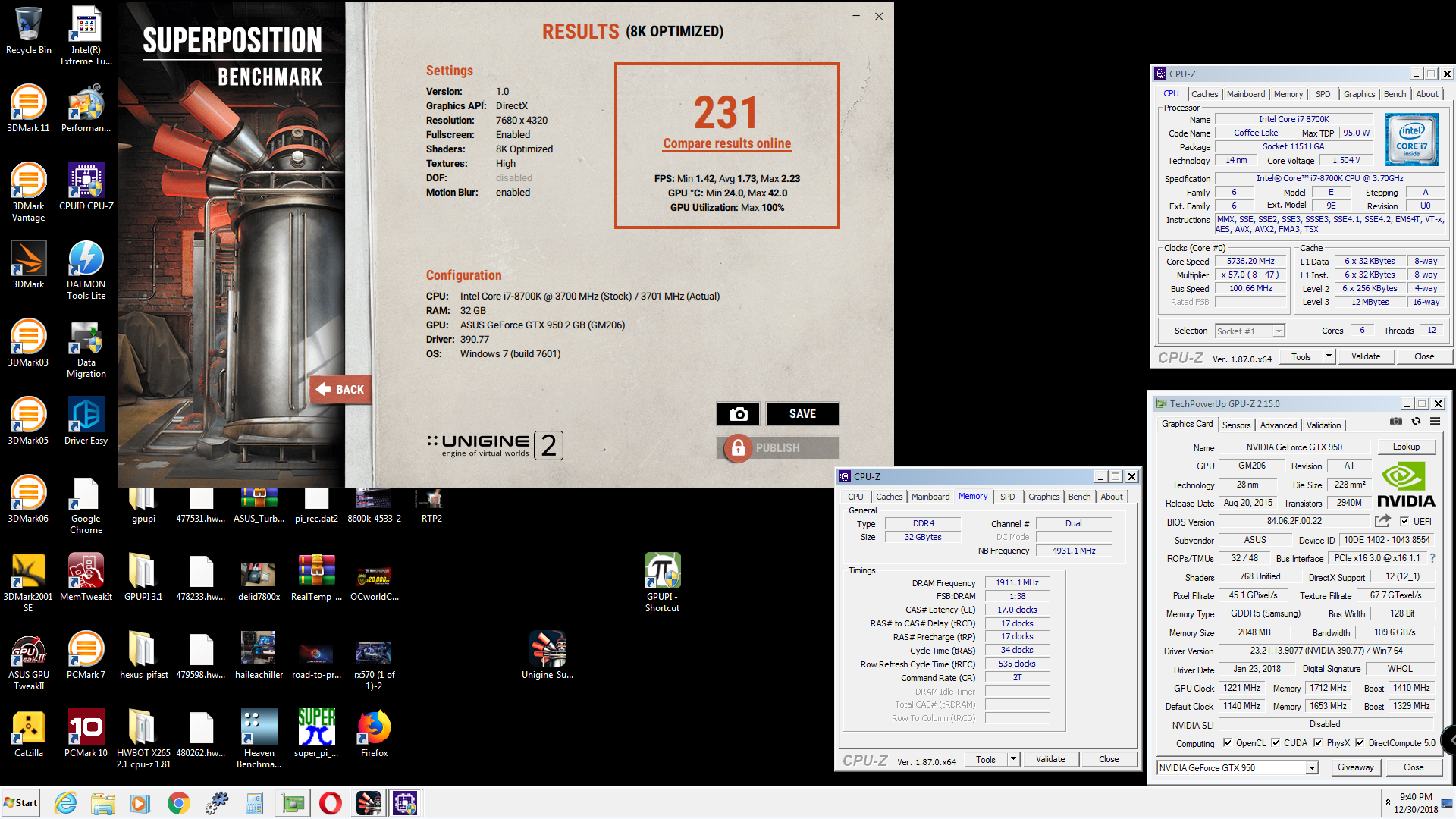The image size is (1456, 819).
Task: Click the SAVE button in Superposition
Action: 802,414
